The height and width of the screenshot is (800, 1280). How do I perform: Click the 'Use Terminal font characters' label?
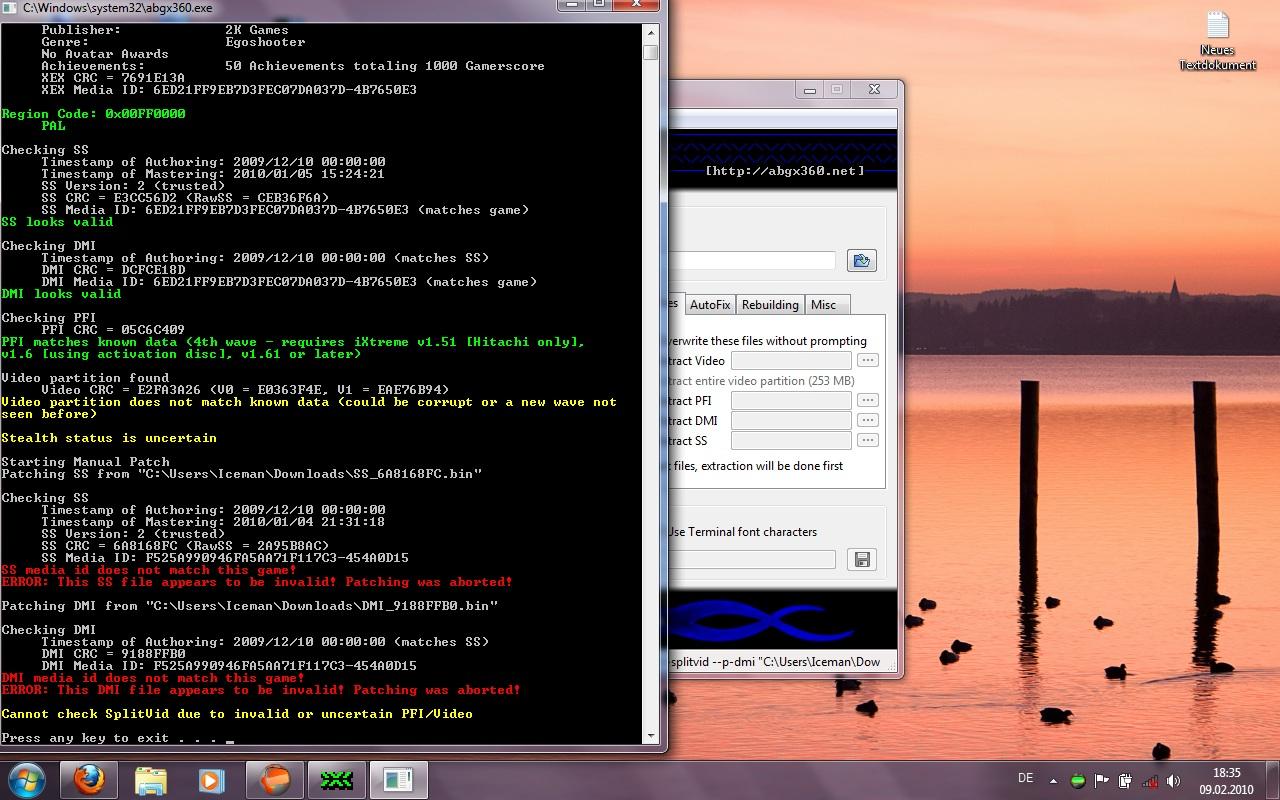(x=742, y=532)
